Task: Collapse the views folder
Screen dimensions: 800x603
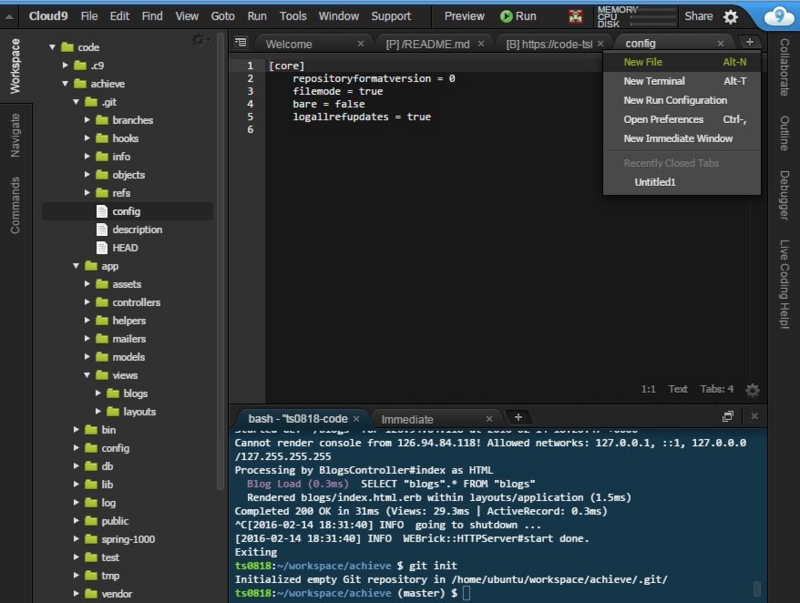Action: pyautogui.click(x=87, y=375)
